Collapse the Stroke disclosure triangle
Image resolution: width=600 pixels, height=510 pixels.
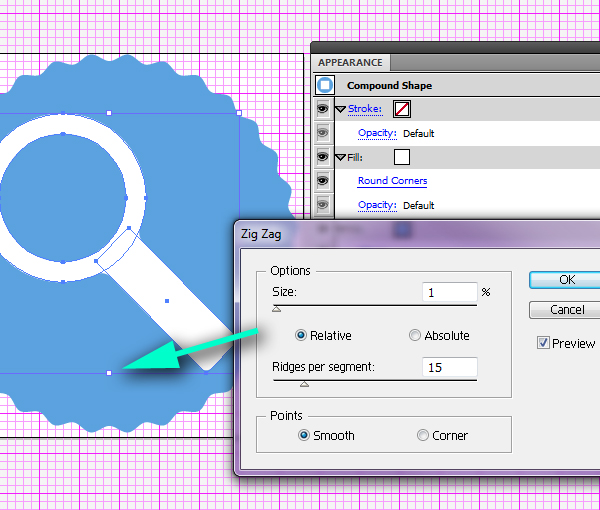(x=341, y=110)
